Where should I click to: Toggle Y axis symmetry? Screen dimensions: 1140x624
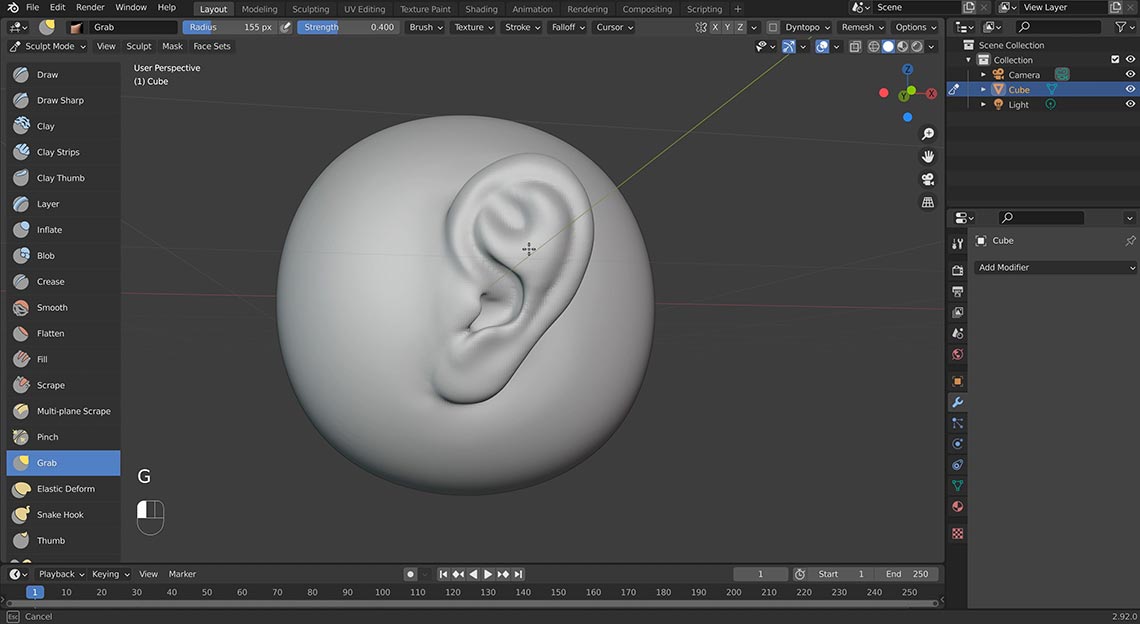coord(727,27)
